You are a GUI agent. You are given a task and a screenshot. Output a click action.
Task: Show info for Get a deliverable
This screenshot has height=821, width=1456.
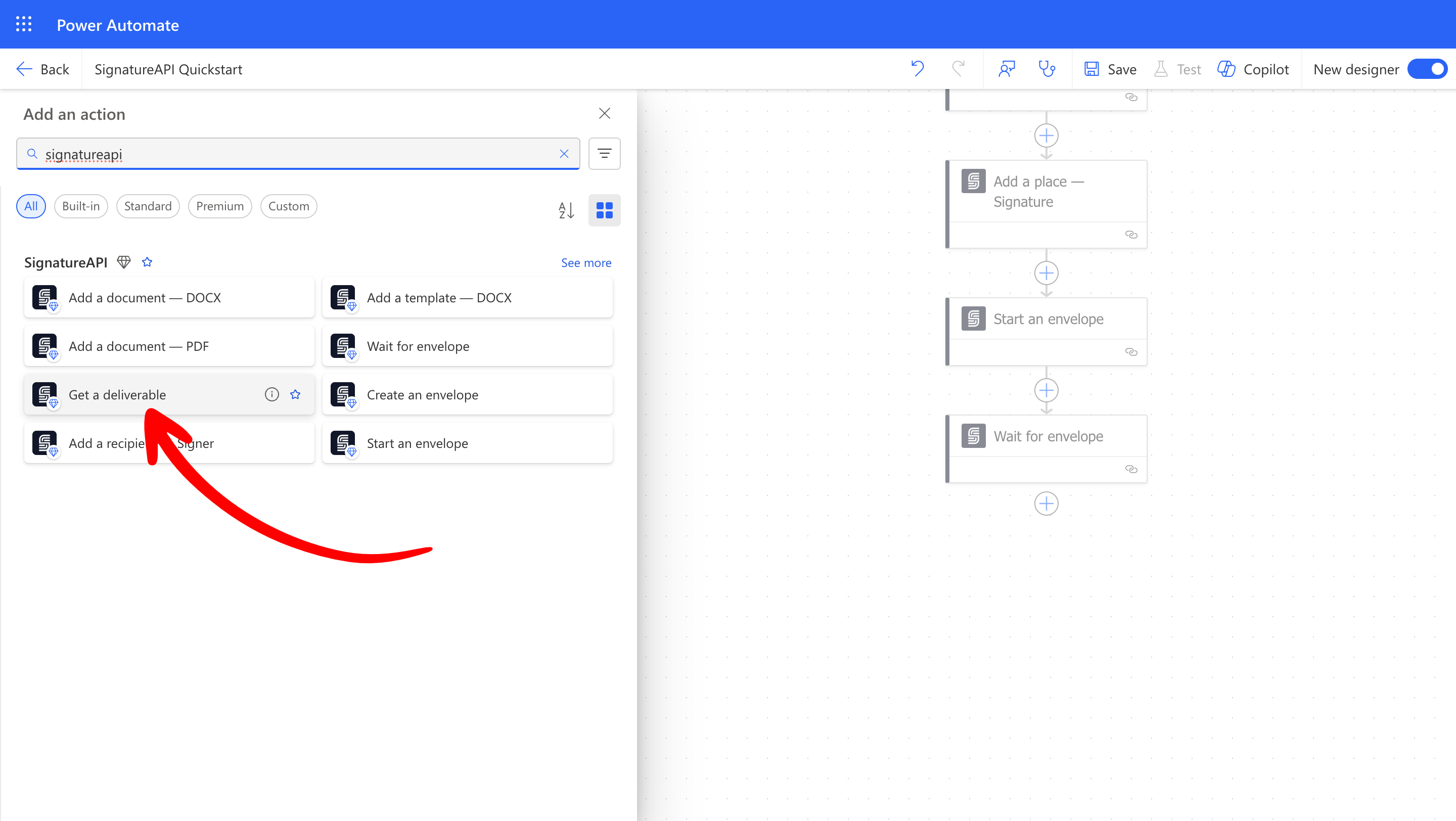tap(272, 394)
